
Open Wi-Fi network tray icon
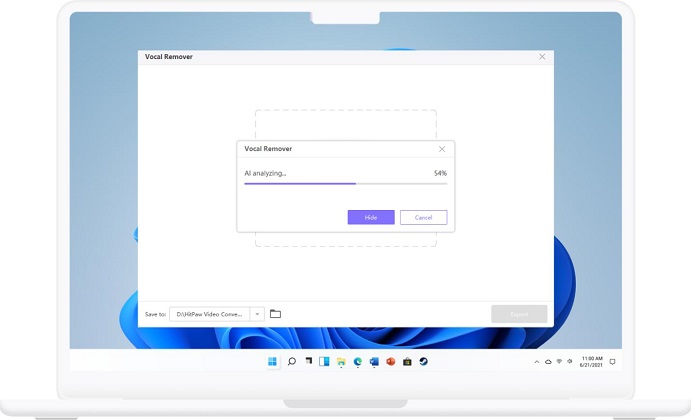tap(559, 361)
